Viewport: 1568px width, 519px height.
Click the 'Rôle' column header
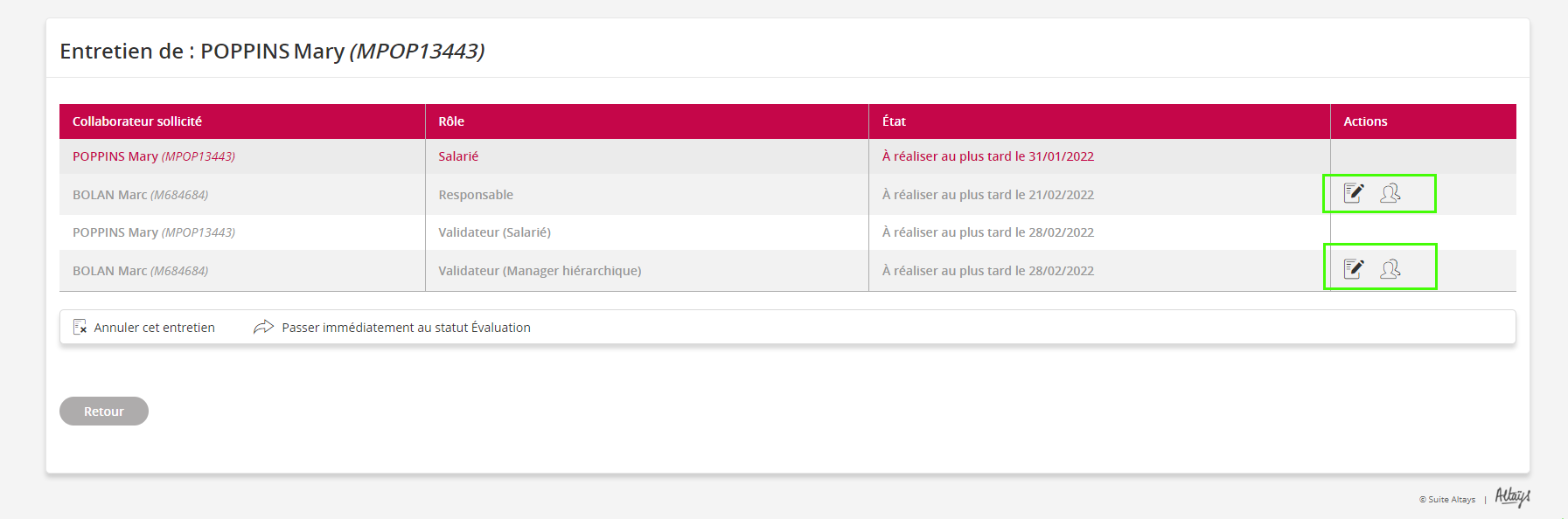(x=451, y=121)
